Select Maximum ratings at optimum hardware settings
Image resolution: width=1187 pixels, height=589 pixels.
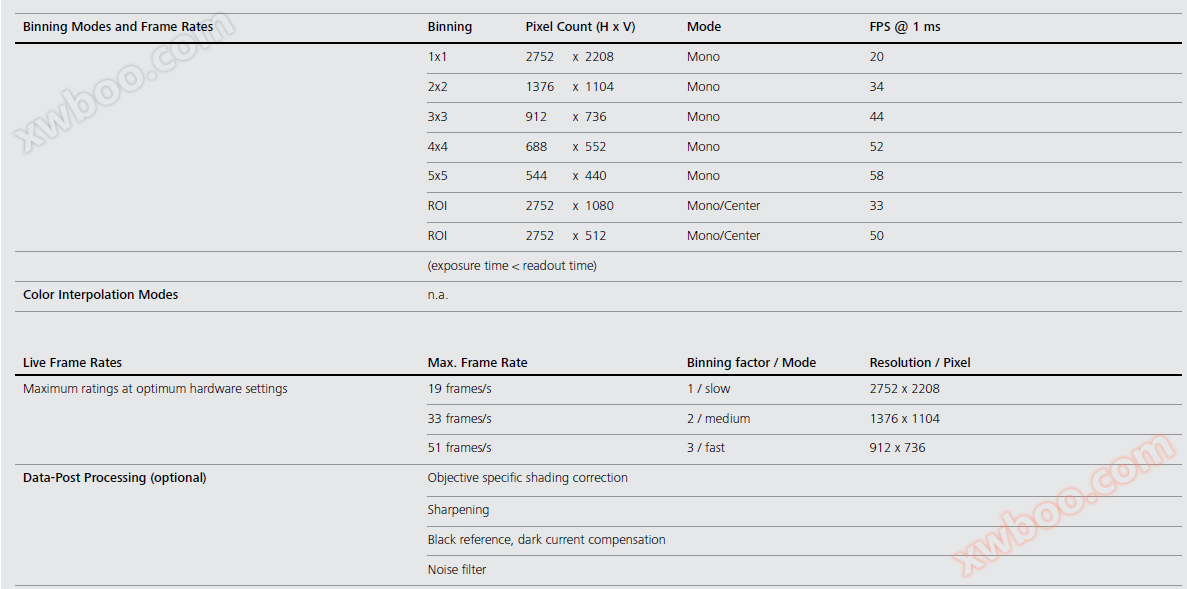pyautogui.click(x=155, y=389)
